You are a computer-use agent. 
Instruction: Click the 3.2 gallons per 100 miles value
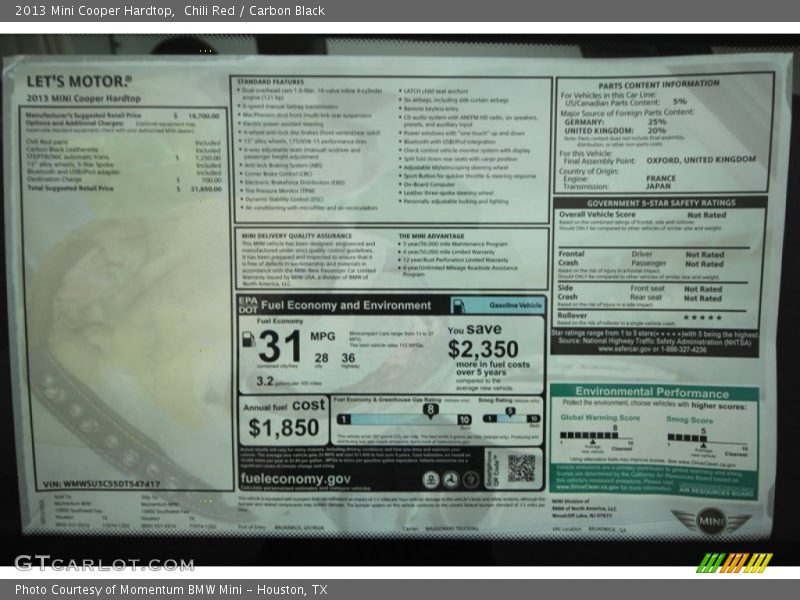click(x=265, y=381)
